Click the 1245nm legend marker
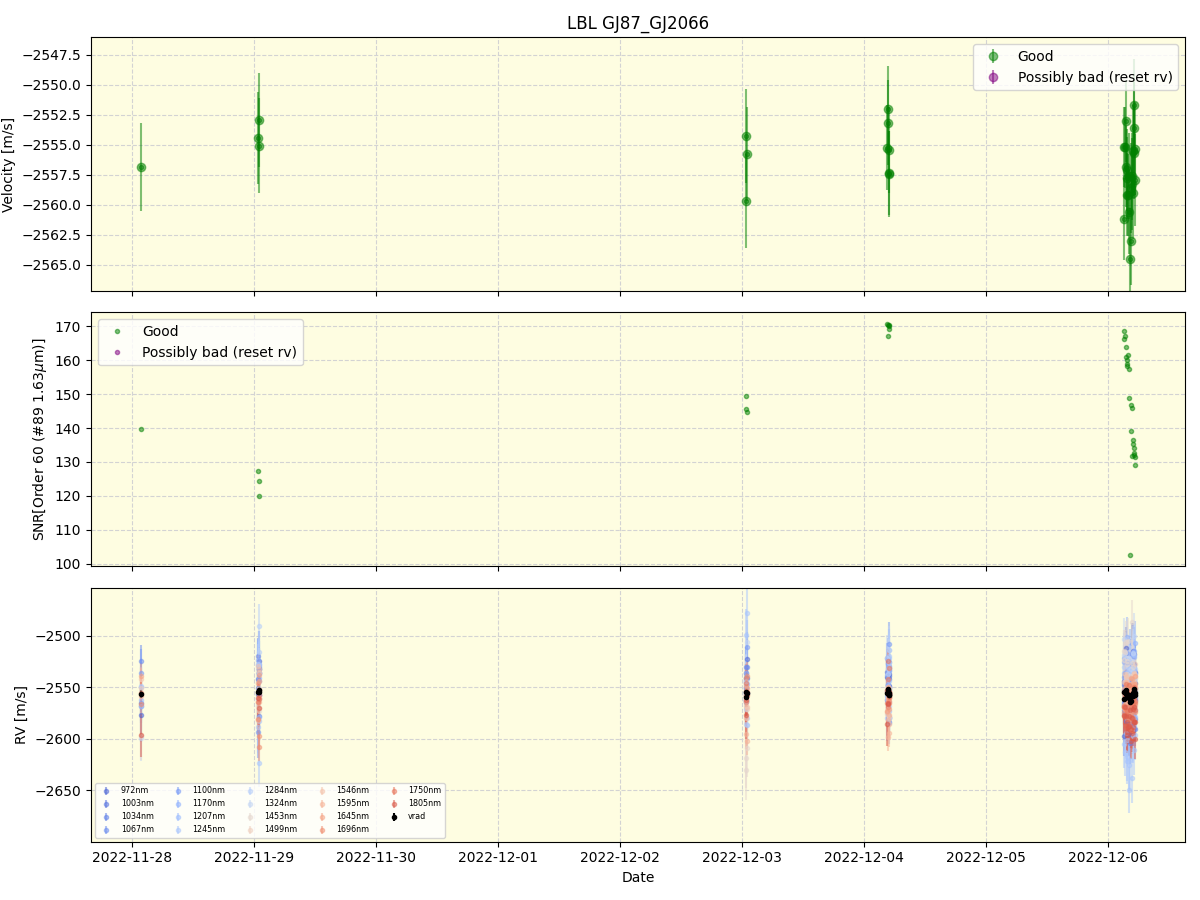The width and height of the screenshot is (1200, 900). pyautogui.click(x=178, y=830)
